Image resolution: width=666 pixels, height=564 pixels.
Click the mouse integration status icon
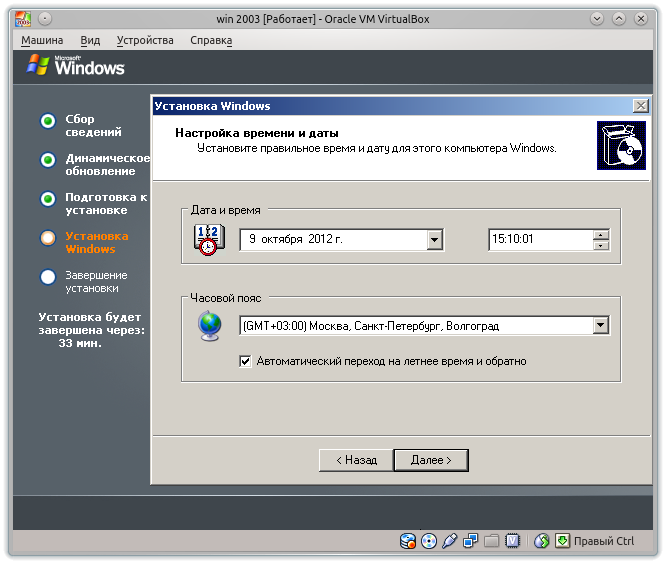pos(542,541)
